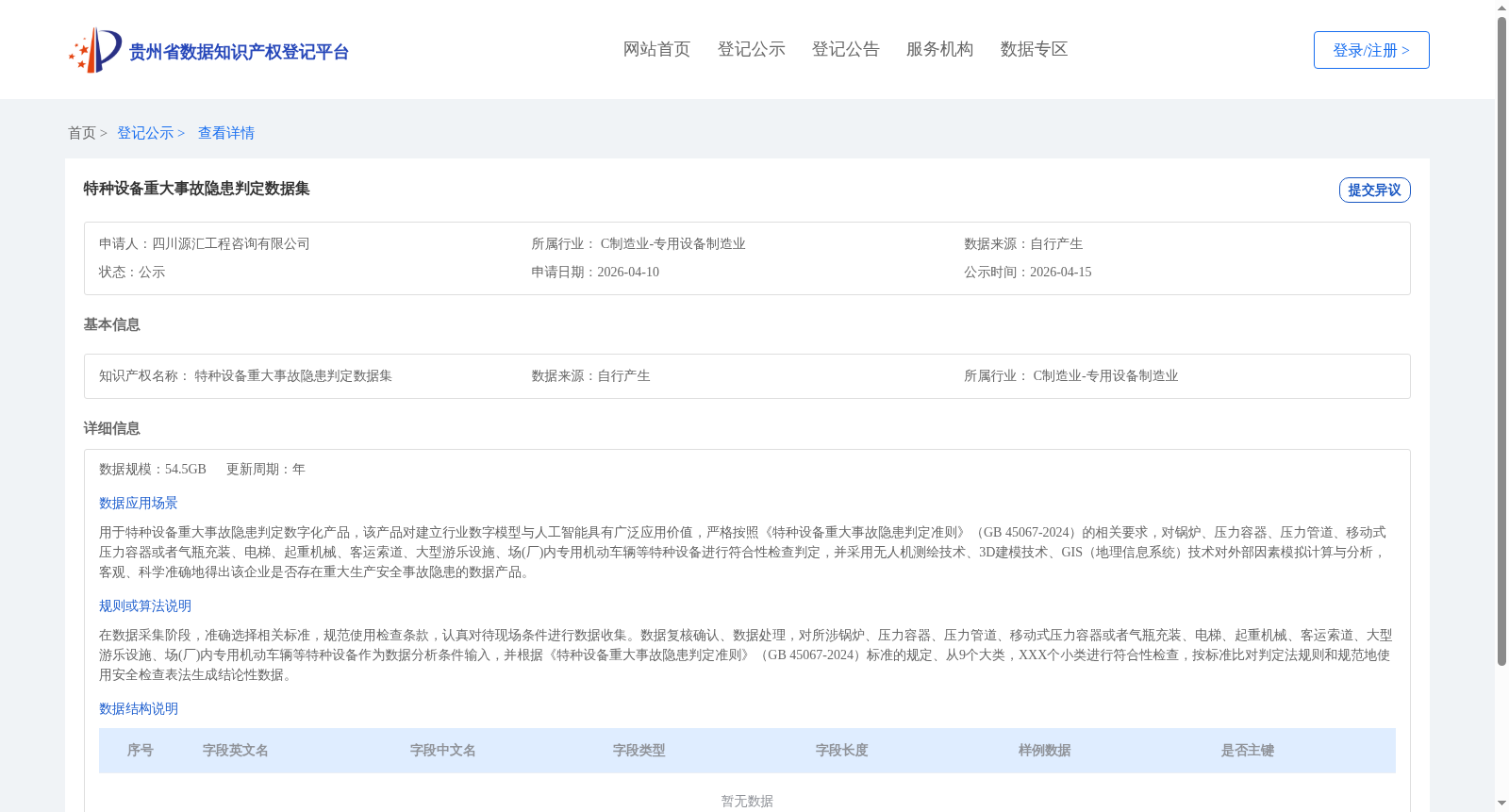Screen dimensions: 1509x812
Task: Click the 登录/注册 button
Action: pyautogui.click(x=1371, y=50)
